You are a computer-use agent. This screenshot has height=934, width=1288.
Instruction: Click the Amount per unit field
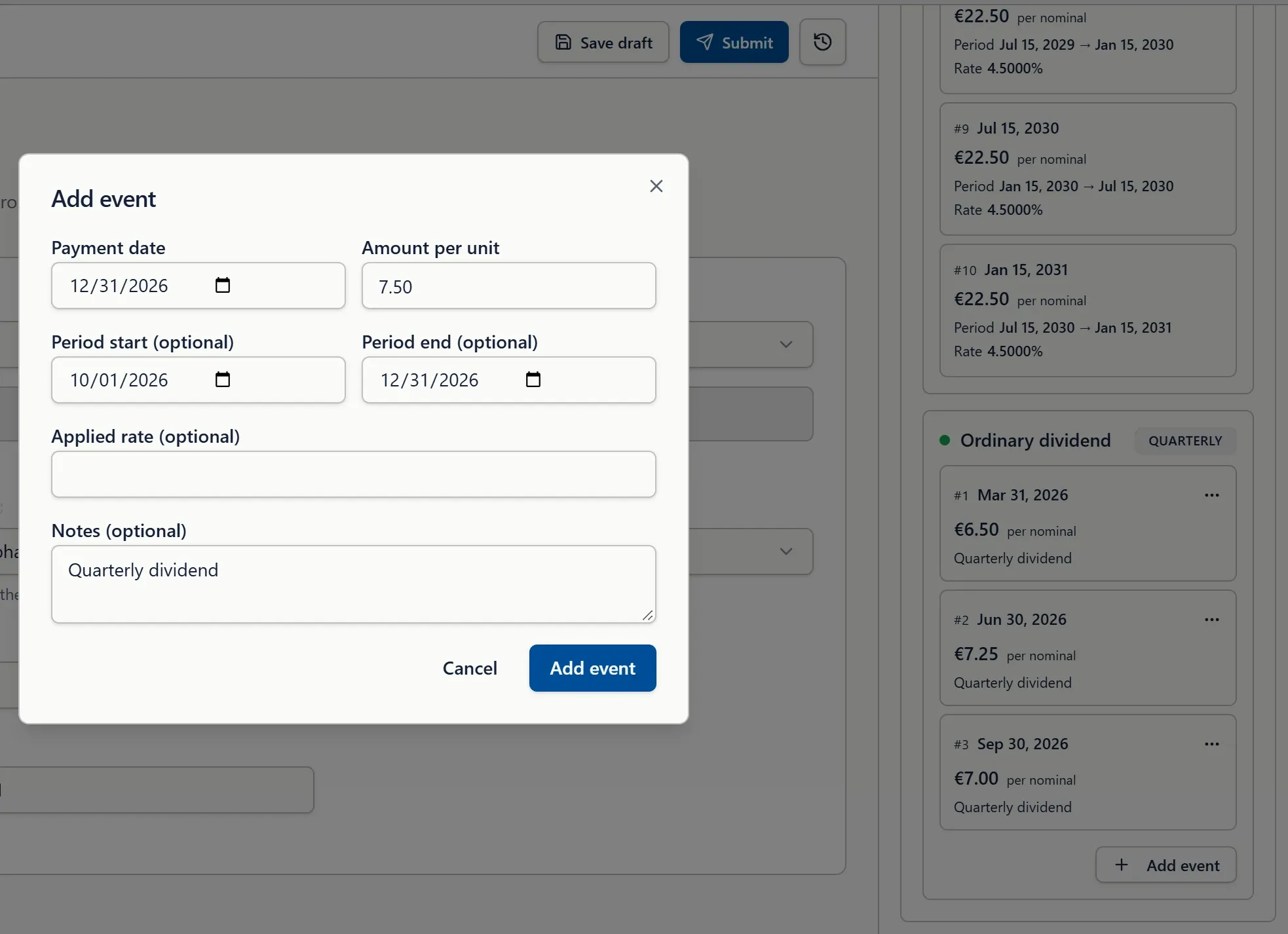pos(508,286)
